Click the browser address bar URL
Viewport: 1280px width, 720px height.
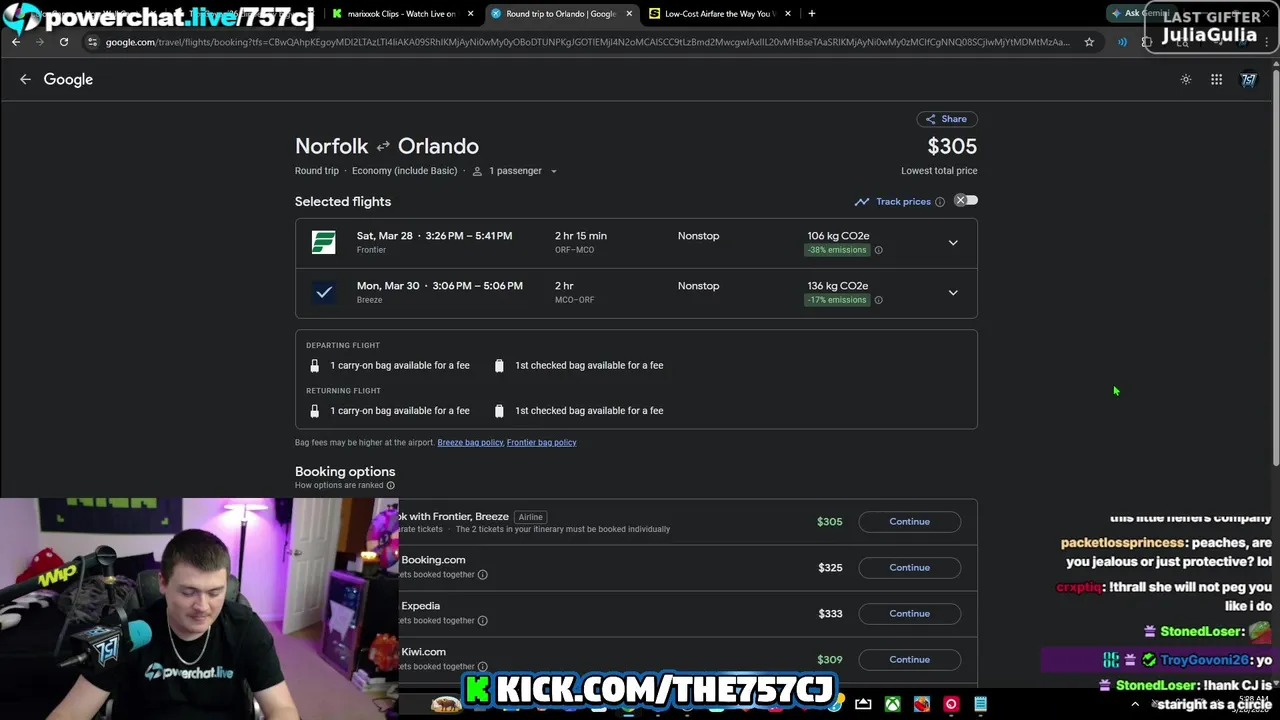click(x=587, y=42)
